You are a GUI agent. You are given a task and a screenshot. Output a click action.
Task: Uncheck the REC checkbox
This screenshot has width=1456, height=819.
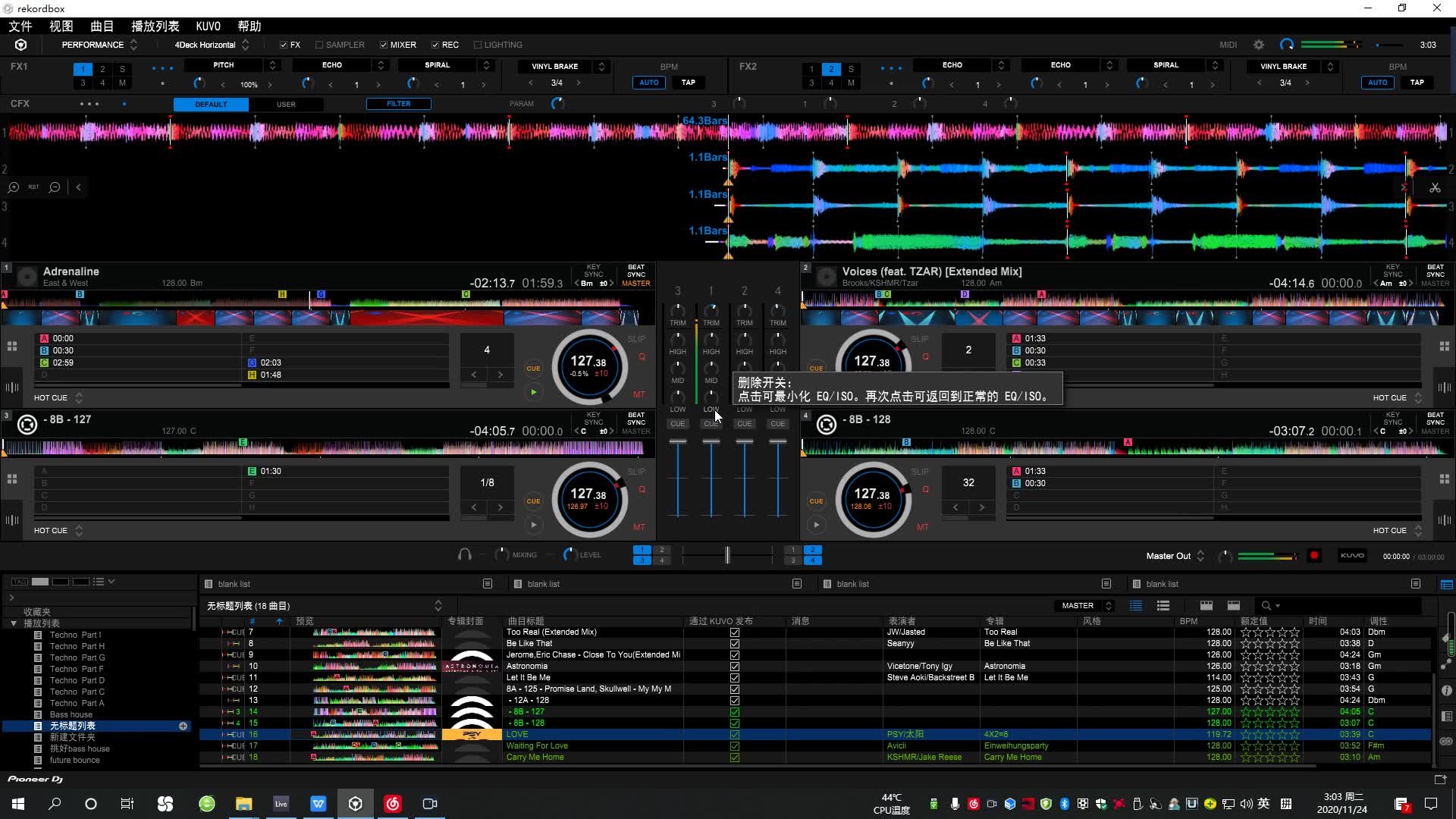(435, 45)
